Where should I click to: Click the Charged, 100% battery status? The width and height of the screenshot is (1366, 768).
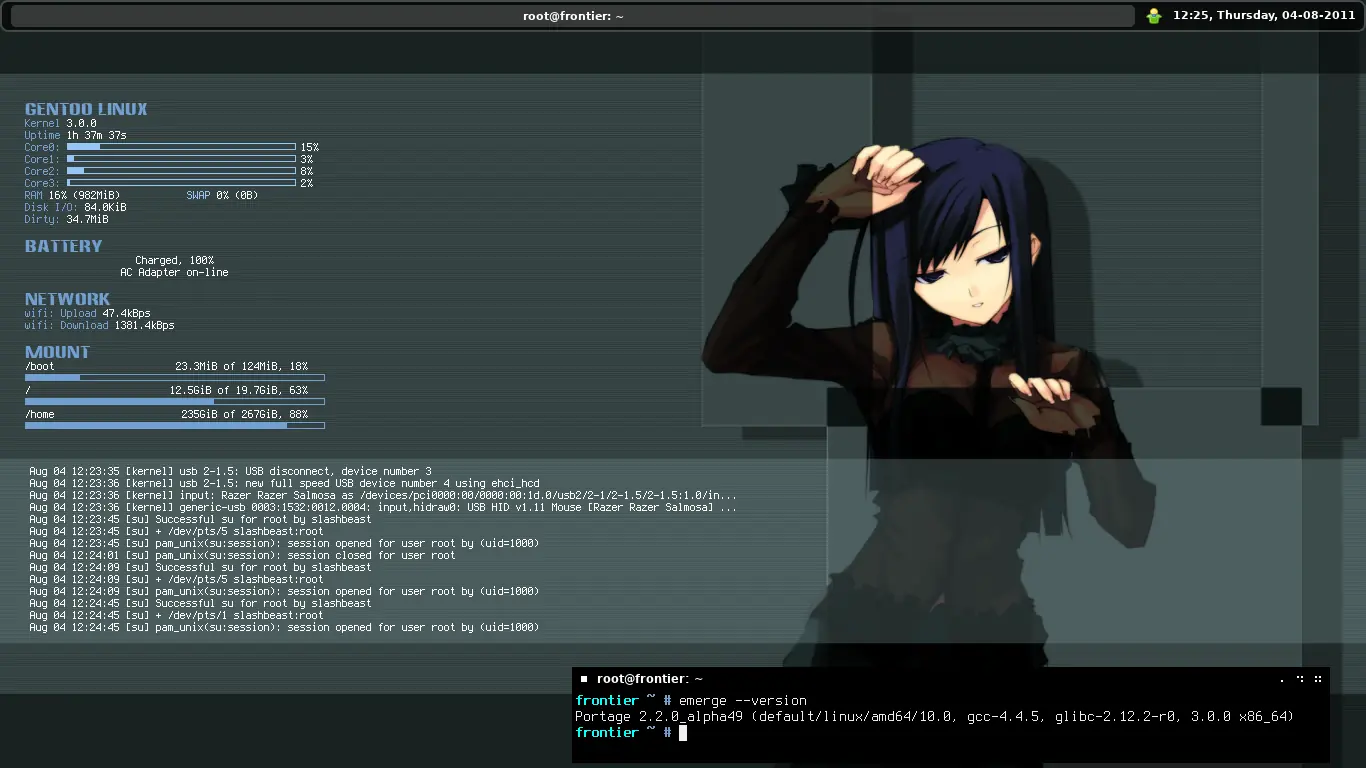(x=175, y=260)
